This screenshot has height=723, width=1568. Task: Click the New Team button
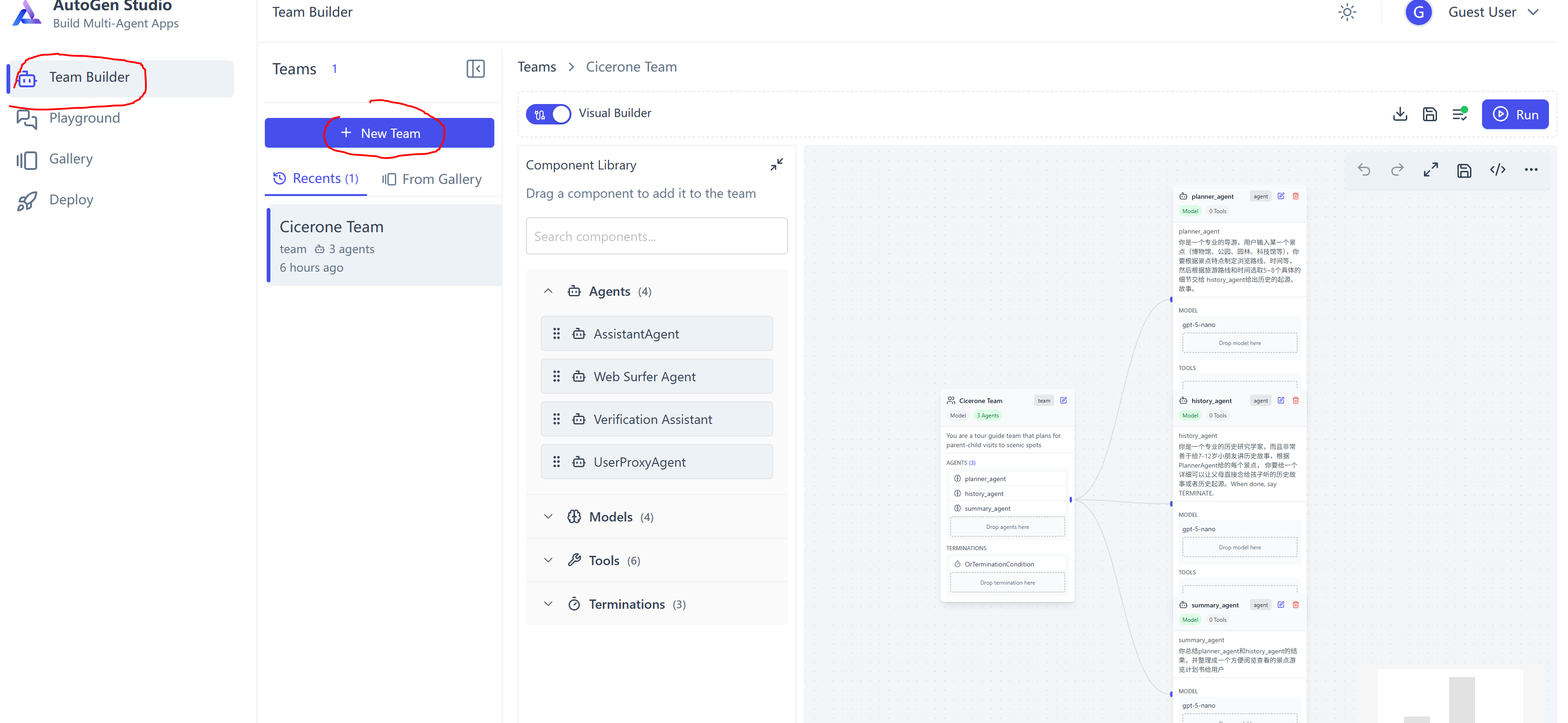[379, 133]
